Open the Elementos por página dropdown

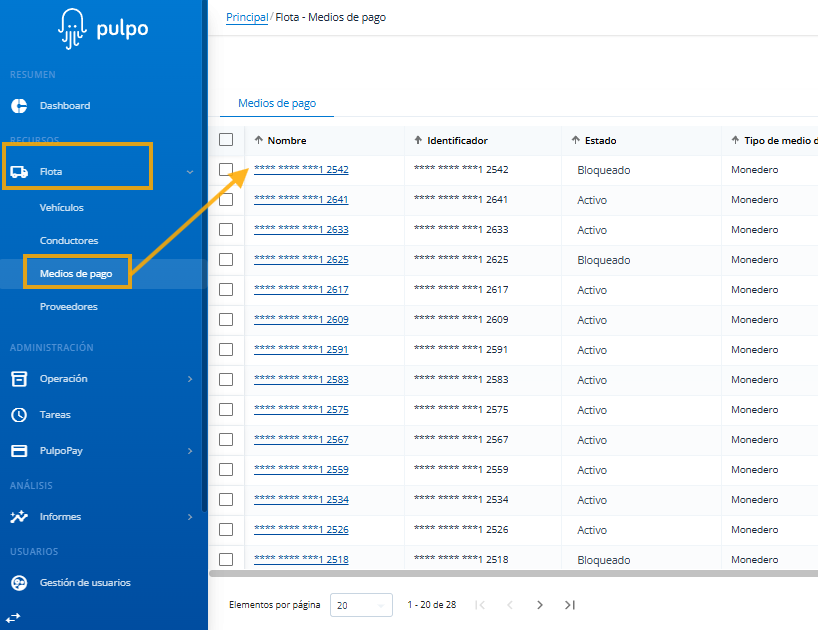coord(363,605)
